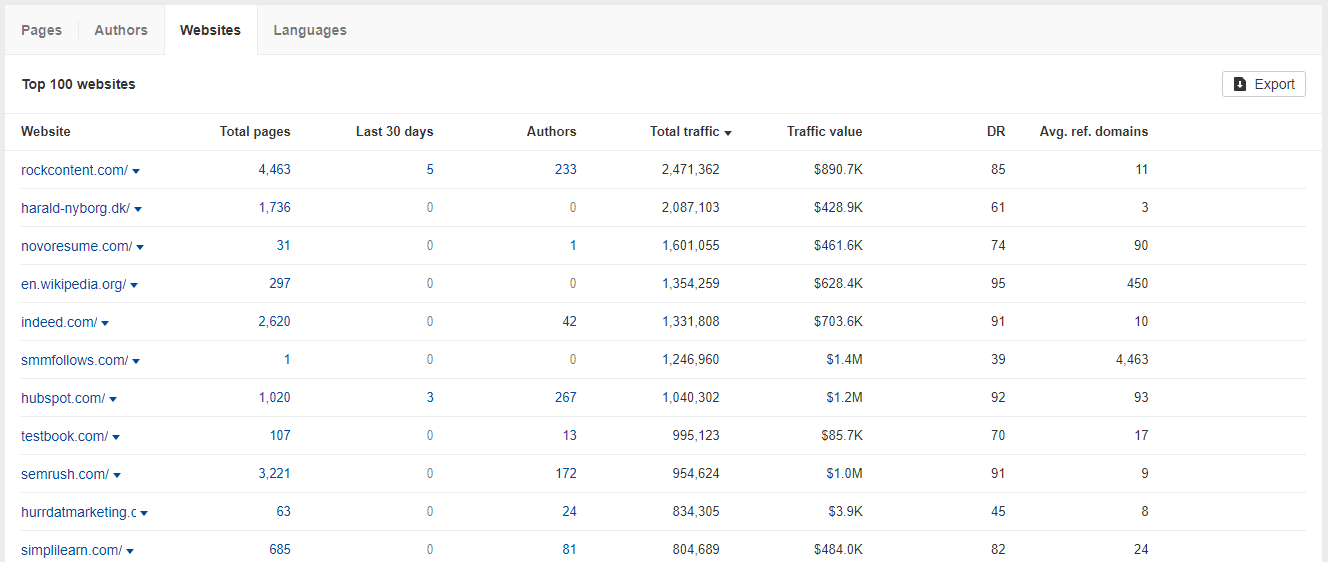The height and width of the screenshot is (562, 1328).
Task: Sort by Website column header
Action: click(46, 132)
